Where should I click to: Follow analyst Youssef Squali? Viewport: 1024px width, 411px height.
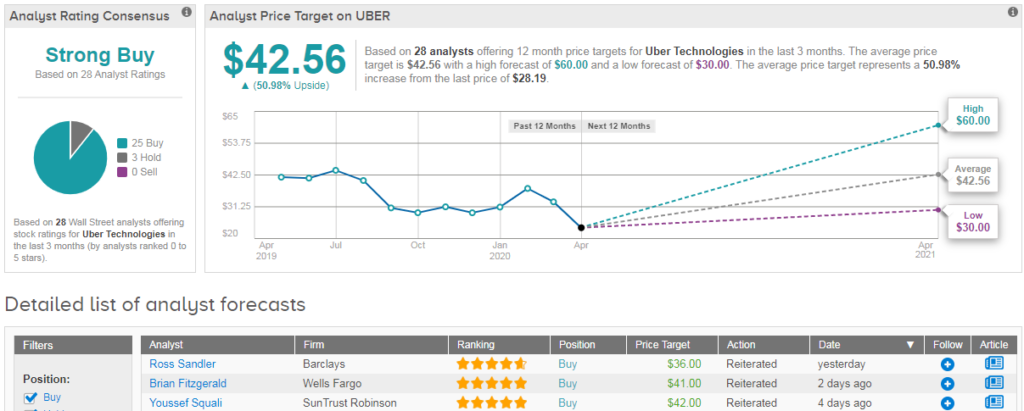947,402
